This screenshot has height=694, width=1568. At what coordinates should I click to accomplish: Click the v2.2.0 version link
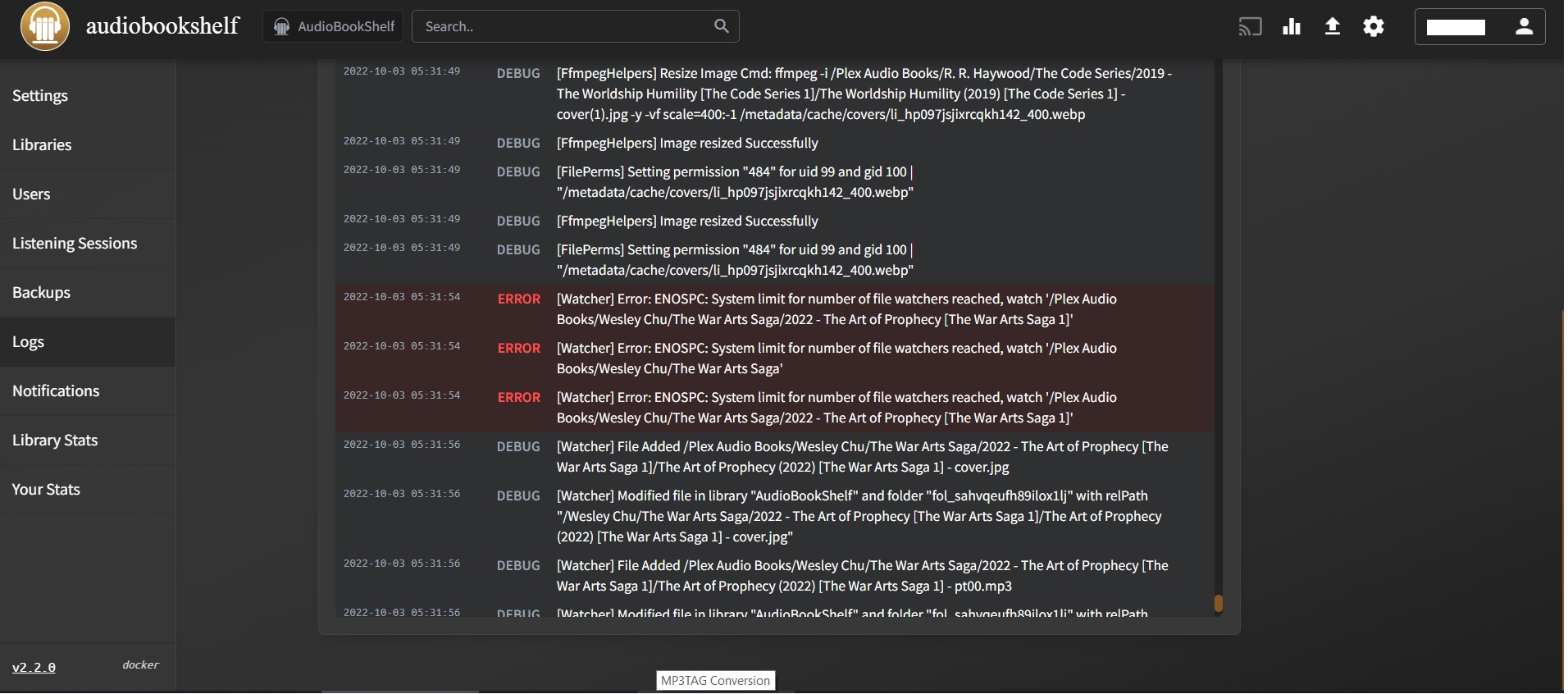(x=34, y=668)
